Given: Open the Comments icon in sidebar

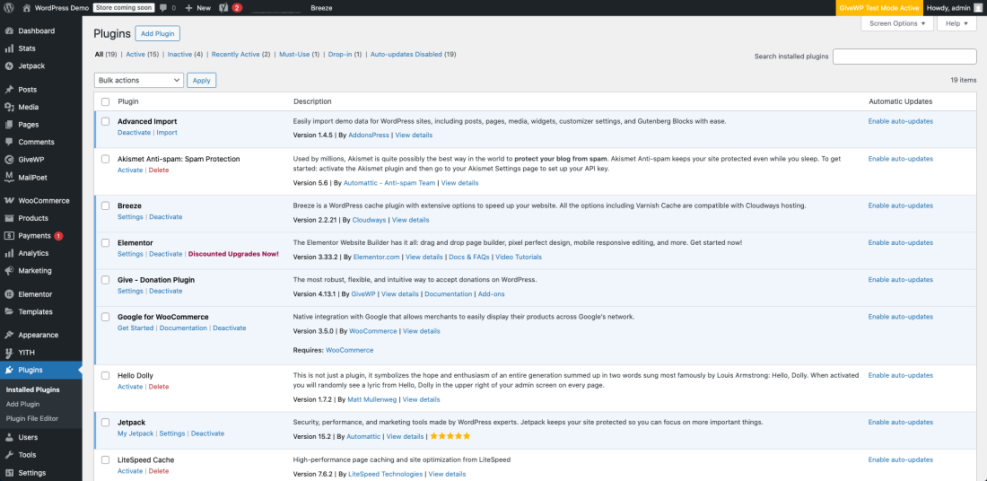Looking at the screenshot, I should click(9, 142).
